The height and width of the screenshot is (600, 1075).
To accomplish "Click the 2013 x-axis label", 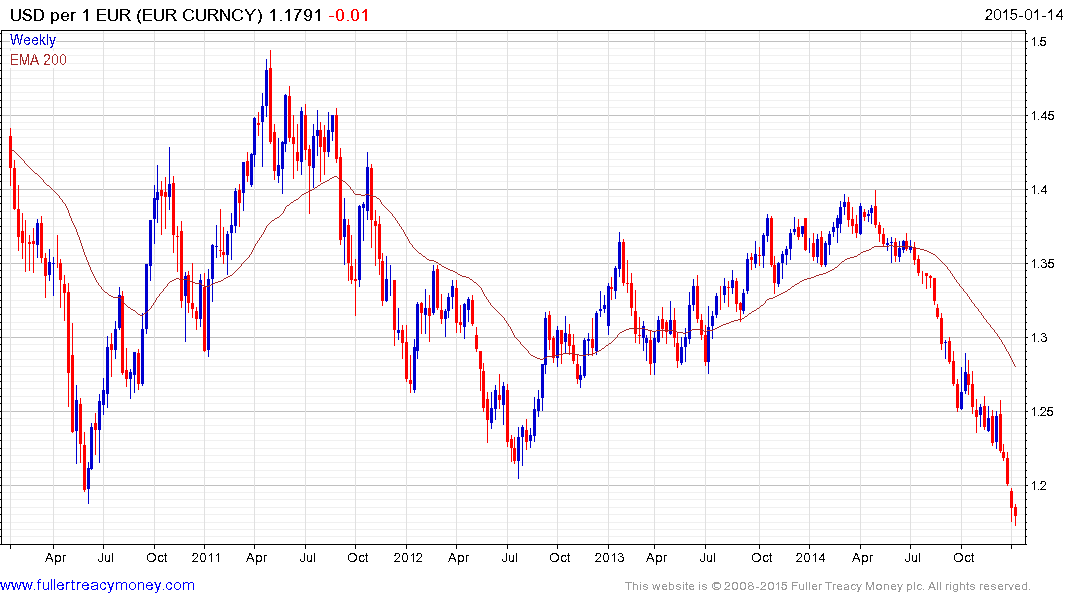I will tap(609, 557).
